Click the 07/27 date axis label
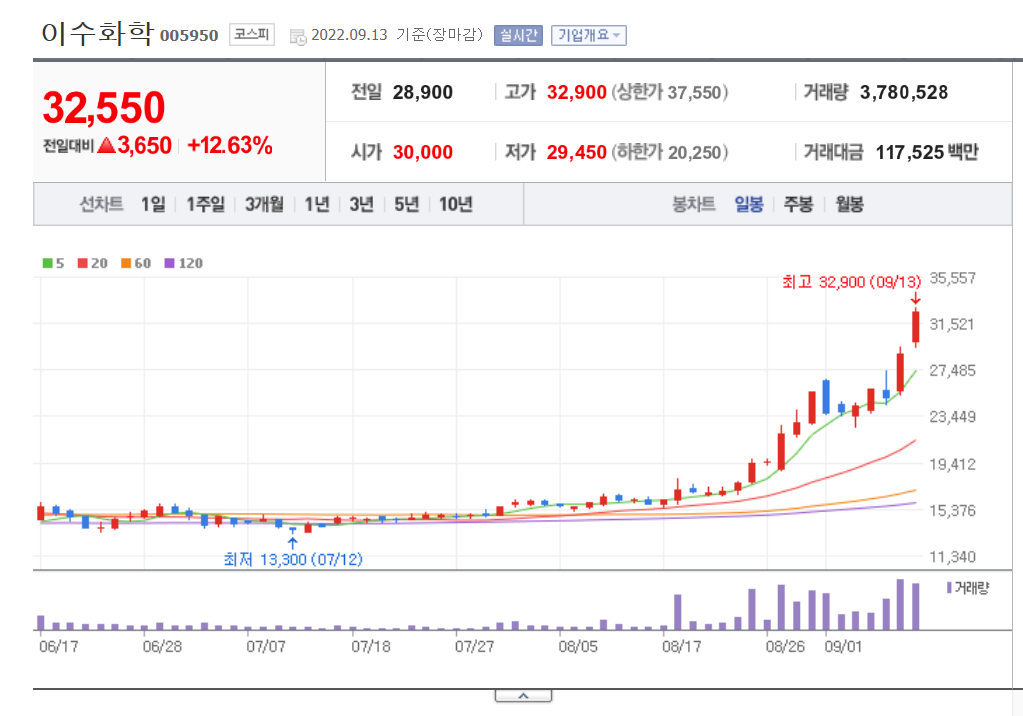 pos(474,646)
